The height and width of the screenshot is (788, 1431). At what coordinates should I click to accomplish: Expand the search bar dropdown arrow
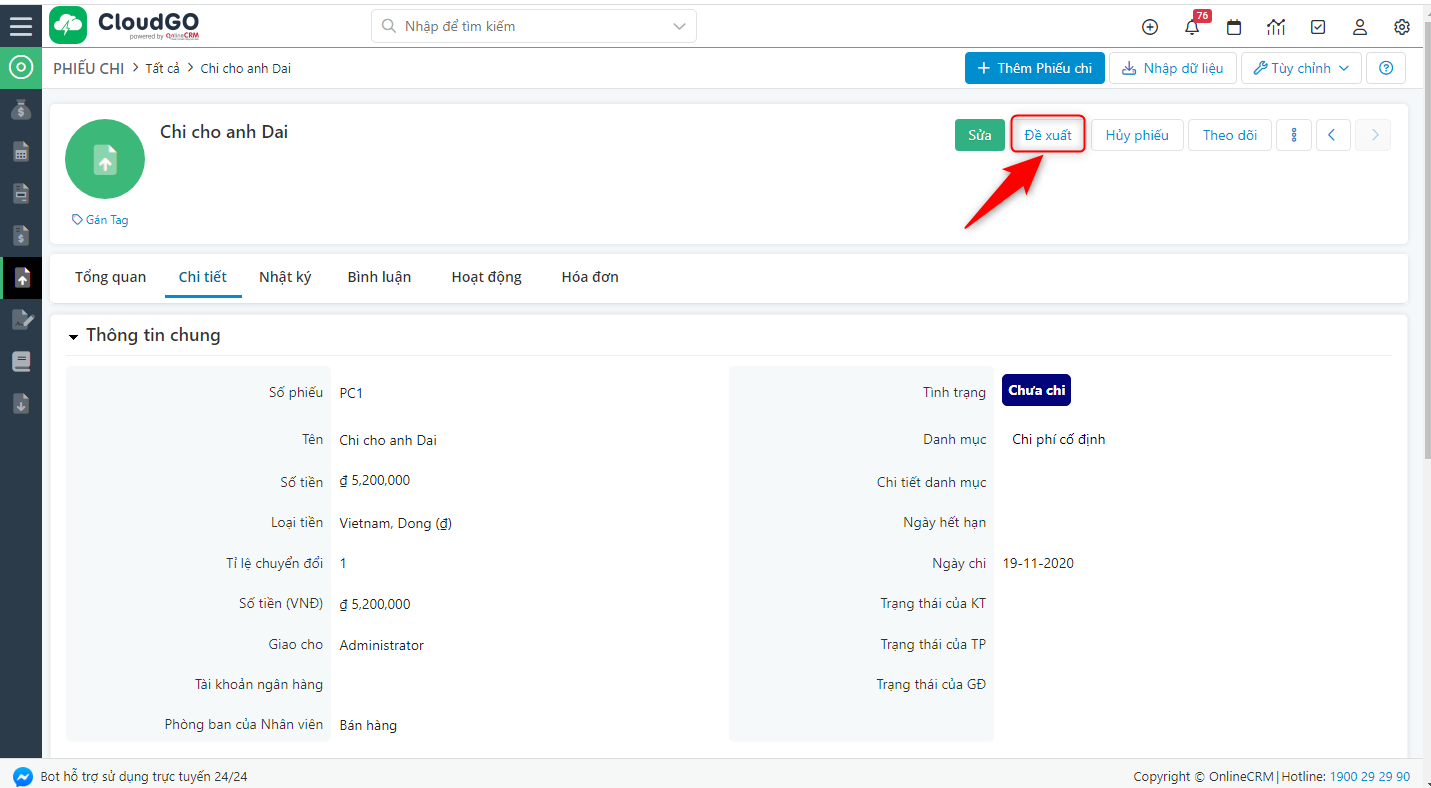pos(678,26)
